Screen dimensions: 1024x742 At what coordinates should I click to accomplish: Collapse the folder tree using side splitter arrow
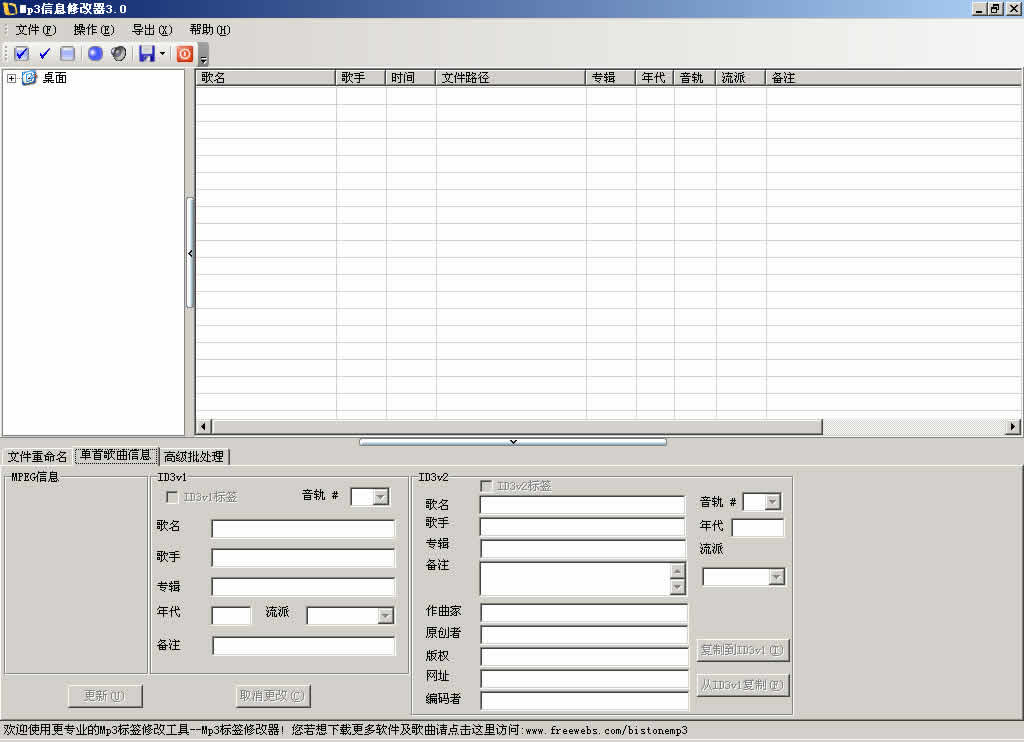[x=190, y=253]
